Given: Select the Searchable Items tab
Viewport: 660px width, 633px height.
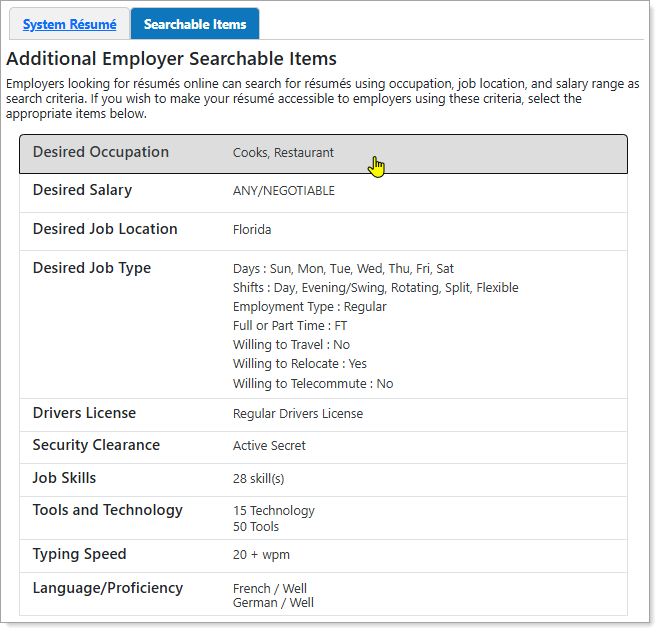Looking at the screenshot, I should coord(195,24).
